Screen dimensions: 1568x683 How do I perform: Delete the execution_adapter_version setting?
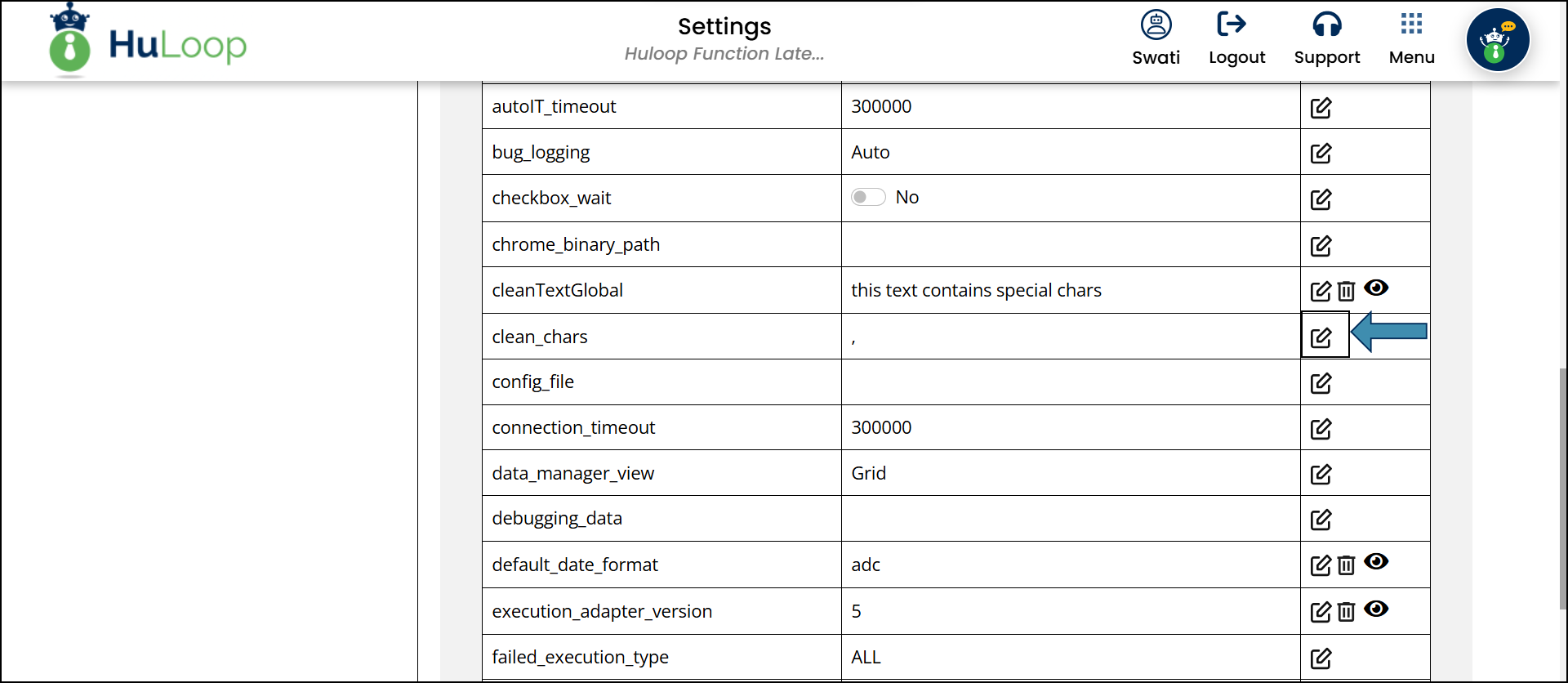coord(1346,612)
